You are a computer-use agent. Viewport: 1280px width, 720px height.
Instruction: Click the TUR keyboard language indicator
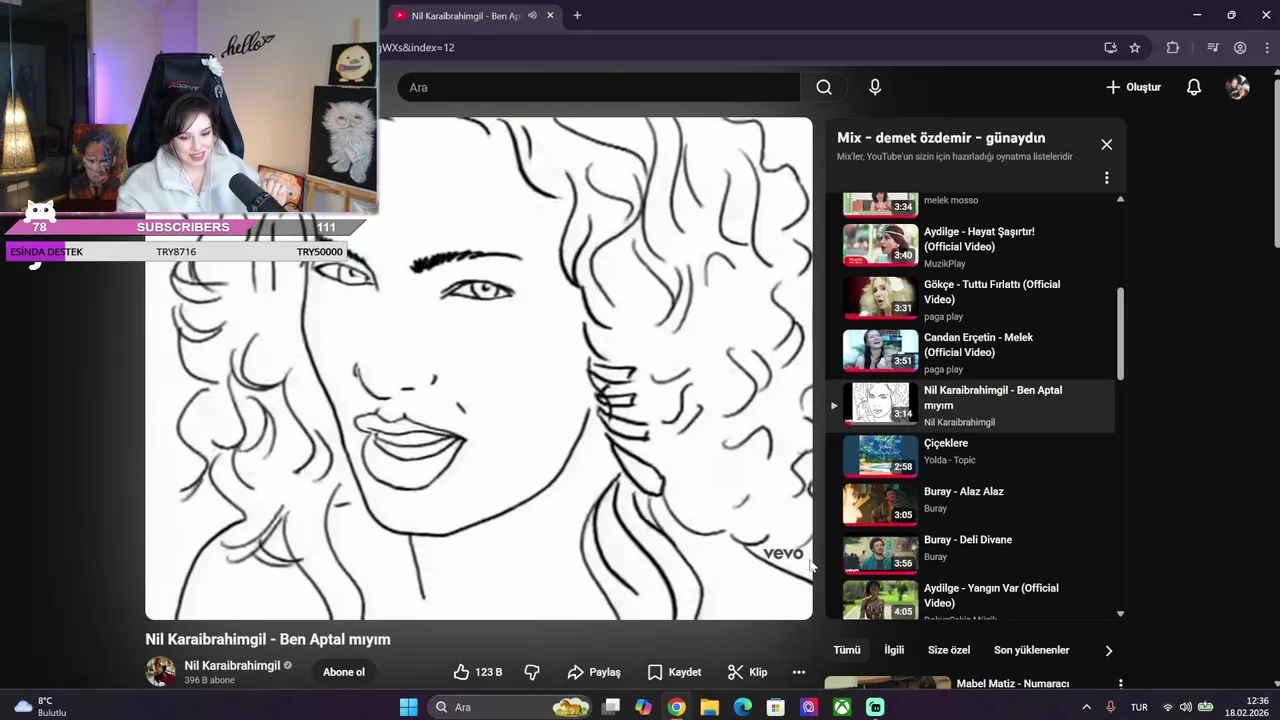(1139, 707)
